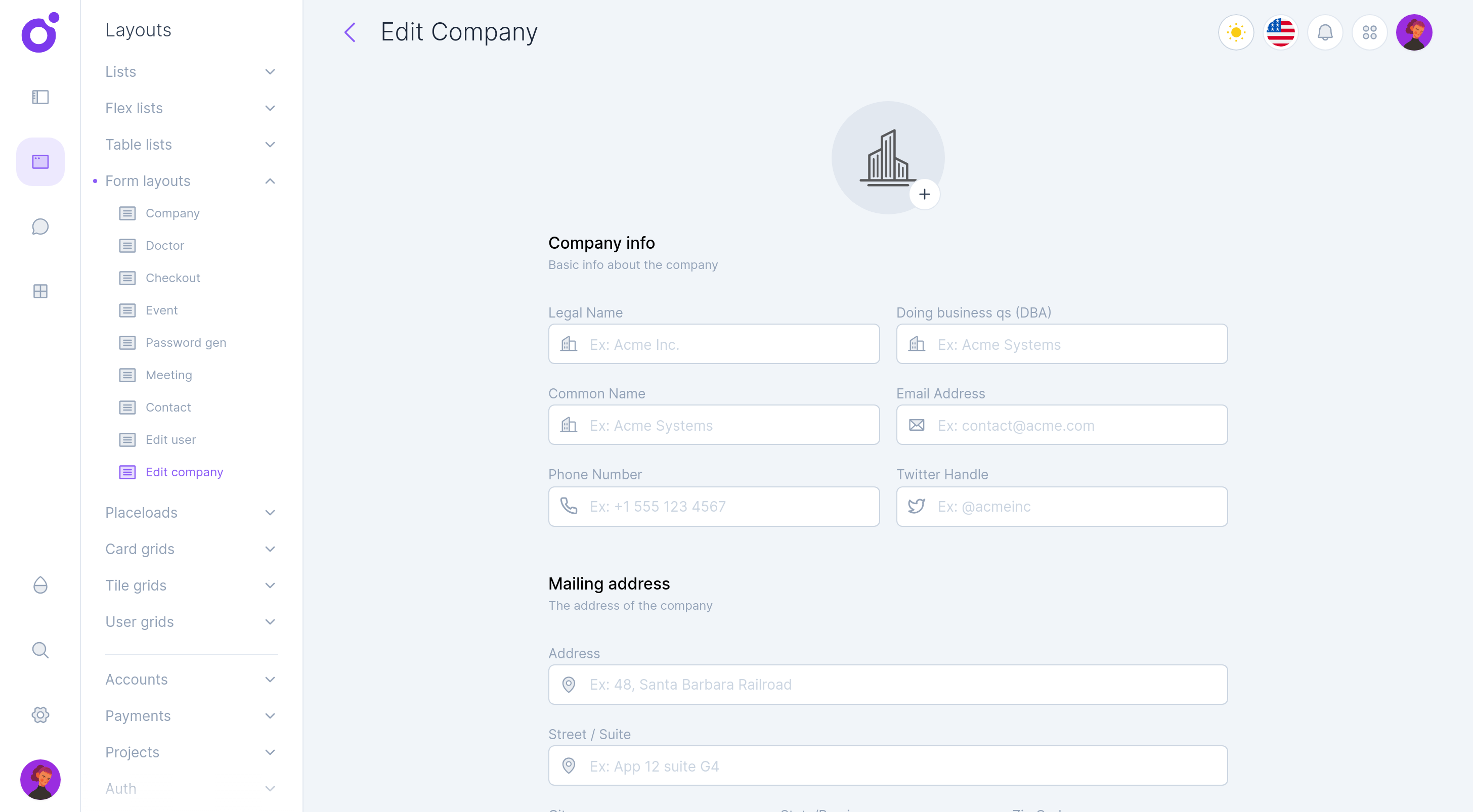Viewport: 1473px width, 812px height.
Task: Select the Edit user menu item
Action: [x=170, y=440]
